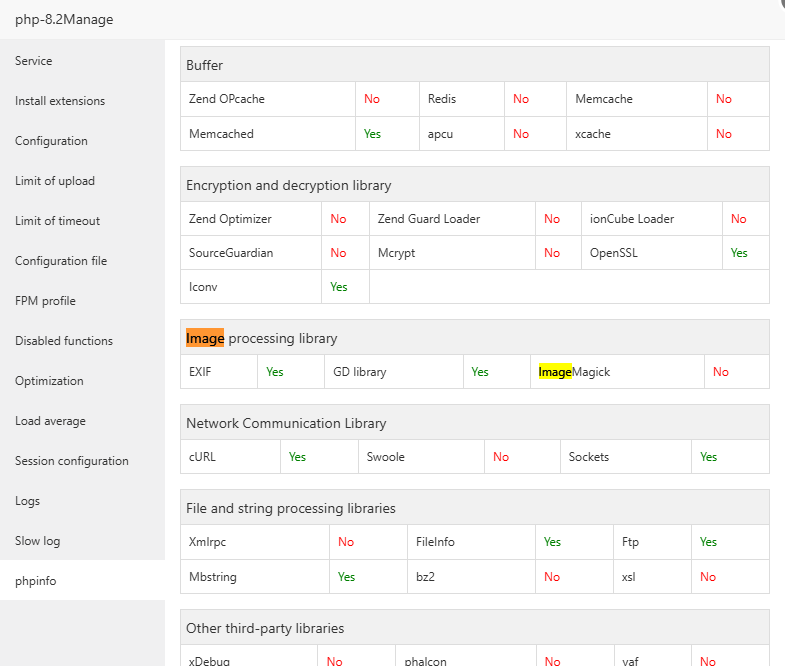The width and height of the screenshot is (785, 666).
Task: Open the Optimization settings tab
Action: [49, 381]
